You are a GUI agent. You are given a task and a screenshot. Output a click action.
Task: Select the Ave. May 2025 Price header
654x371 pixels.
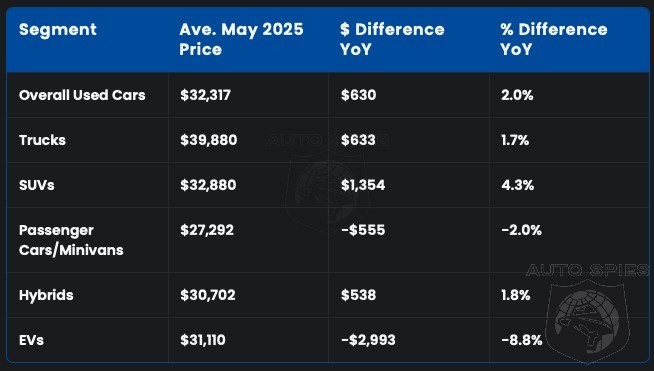point(241,39)
